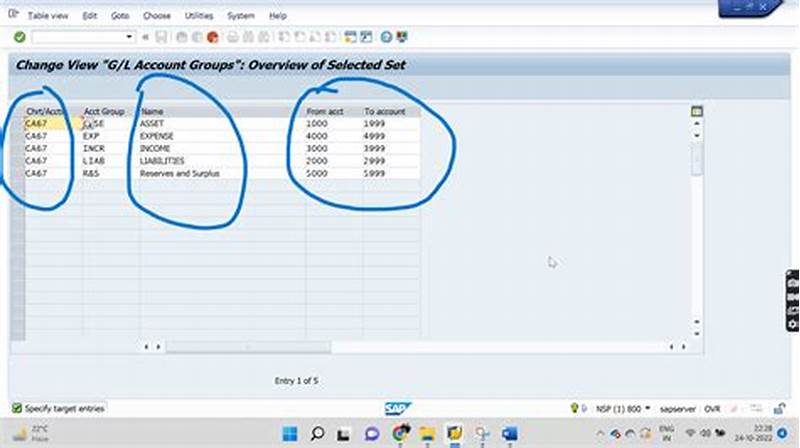
Task: Toggle the OVR insert/overwrite mode indicator
Action: tap(712, 409)
